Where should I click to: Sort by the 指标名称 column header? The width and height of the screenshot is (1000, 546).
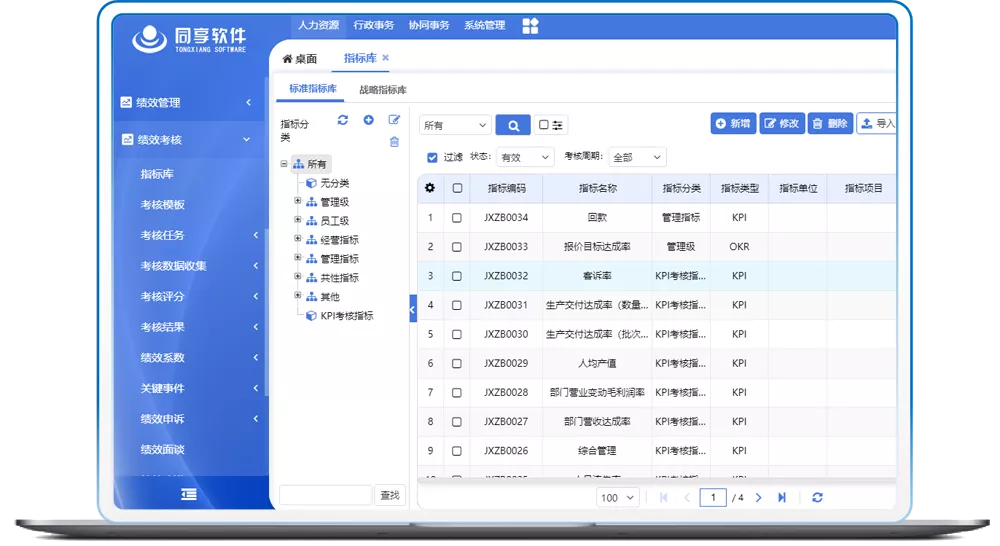[598, 188]
